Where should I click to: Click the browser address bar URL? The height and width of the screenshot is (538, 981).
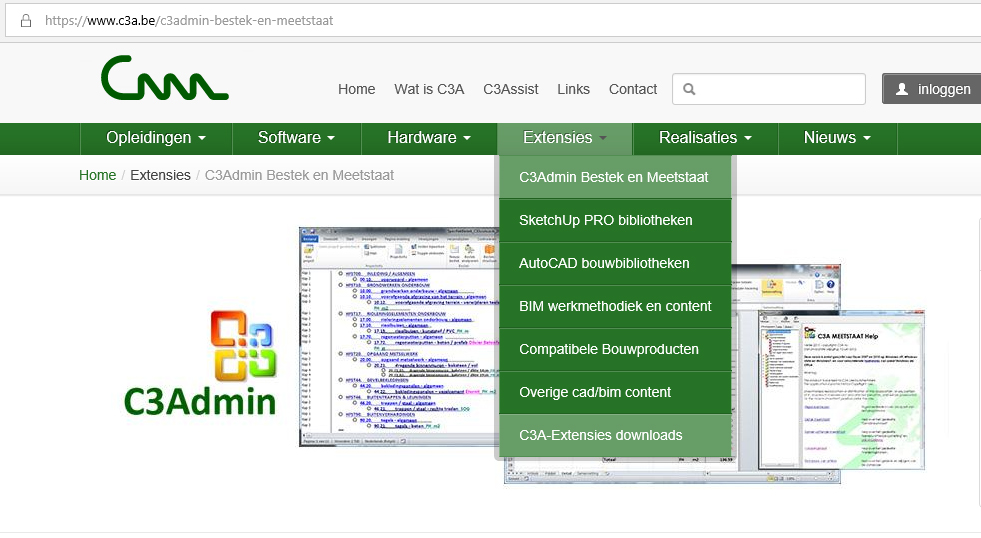tap(189, 21)
